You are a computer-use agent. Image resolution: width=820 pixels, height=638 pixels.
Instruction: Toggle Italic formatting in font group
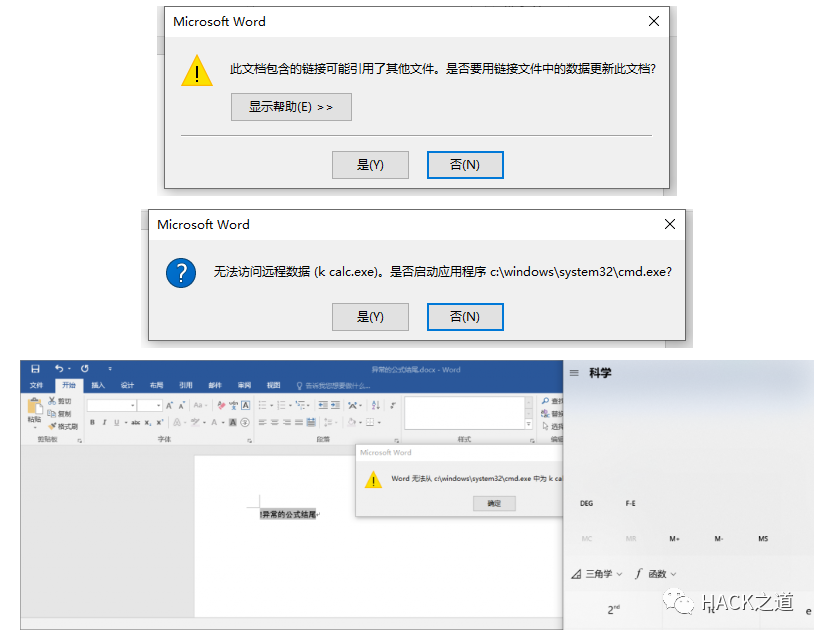coord(104,423)
